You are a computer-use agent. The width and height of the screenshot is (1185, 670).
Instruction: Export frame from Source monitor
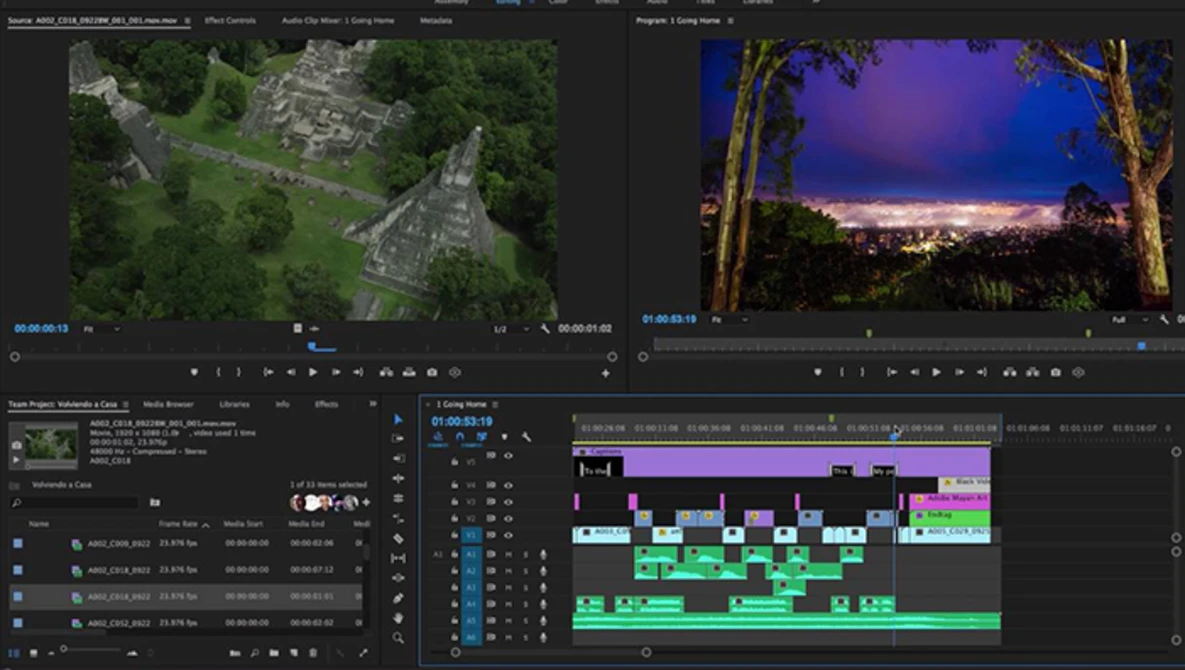pyautogui.click(x=432, y=372)
